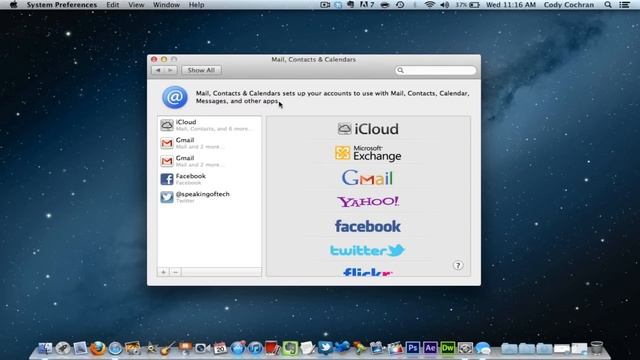Screen dimensions: 640x360
Task: Open the Trash in the dock
Action: click(597, 348)
